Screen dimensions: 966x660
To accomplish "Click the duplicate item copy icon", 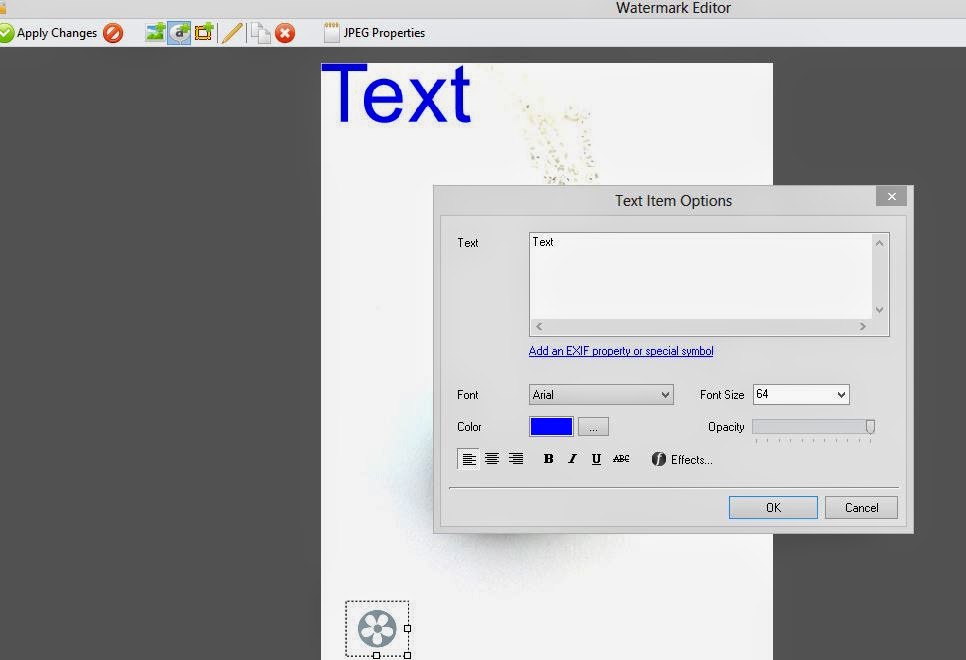I will (x=260, y=33).
